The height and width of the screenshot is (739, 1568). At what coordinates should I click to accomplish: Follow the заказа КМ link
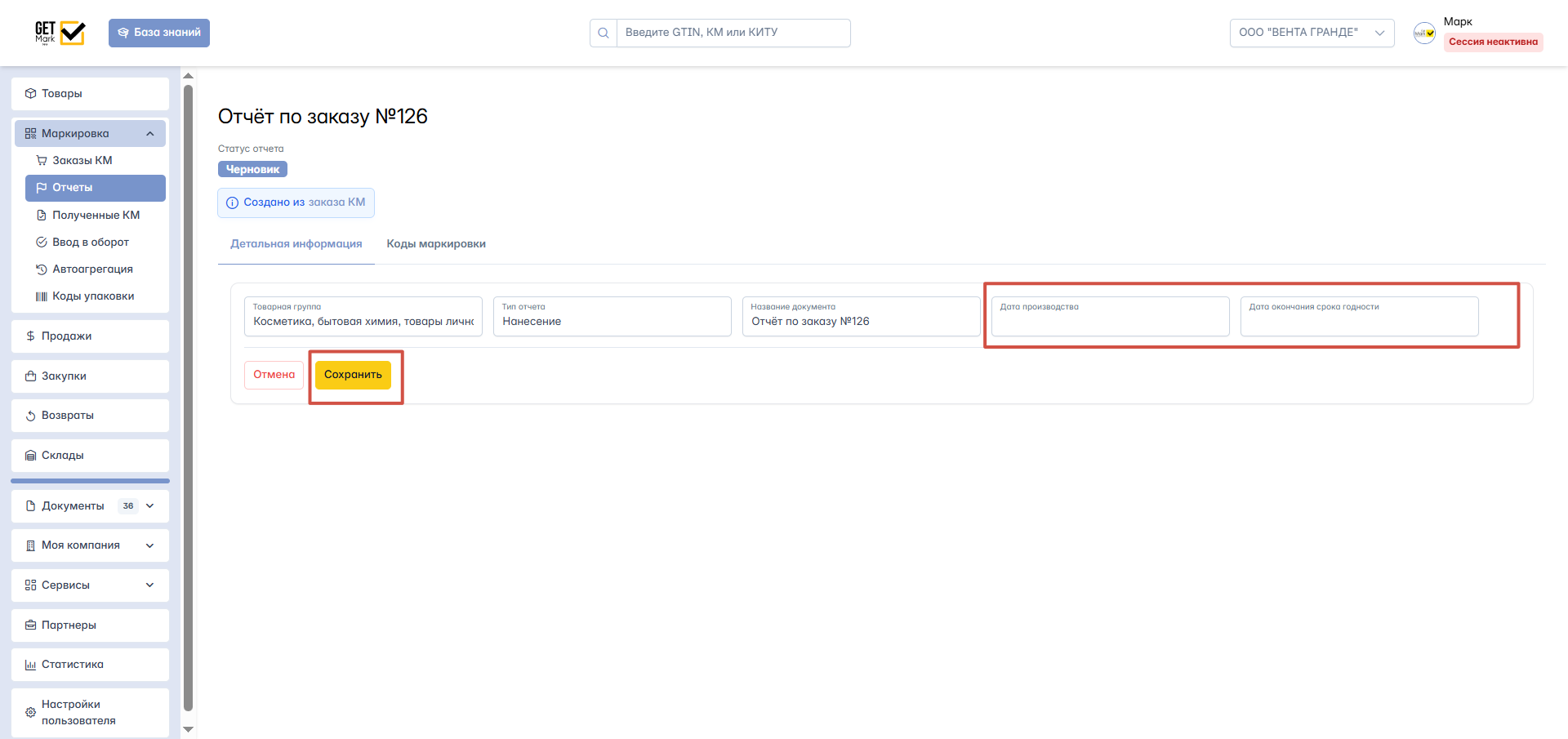336,203
